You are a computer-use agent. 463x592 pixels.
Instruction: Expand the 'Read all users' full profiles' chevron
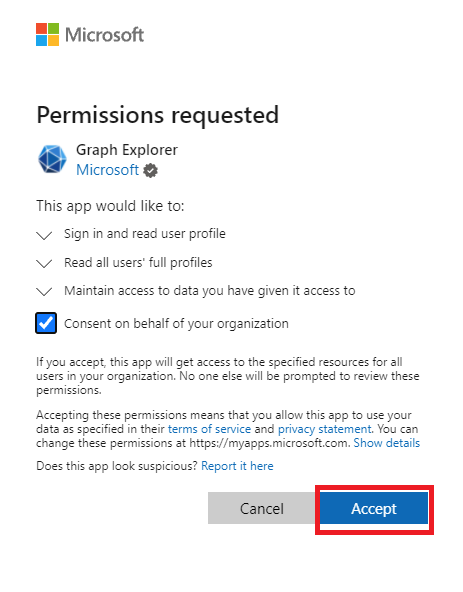coord(44,264)
